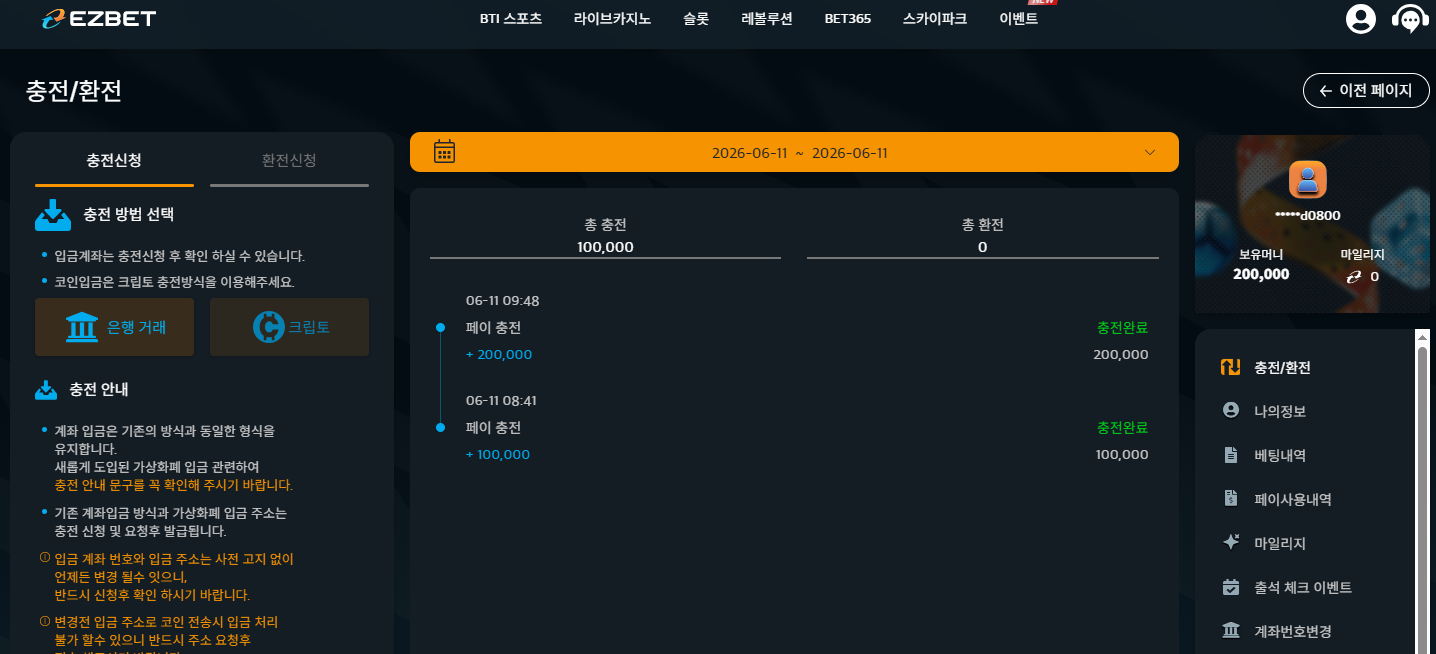Open the 라이브카지노 menu item
The height and width of the screenshot is (654, 1436).
(x=612, y=18)
